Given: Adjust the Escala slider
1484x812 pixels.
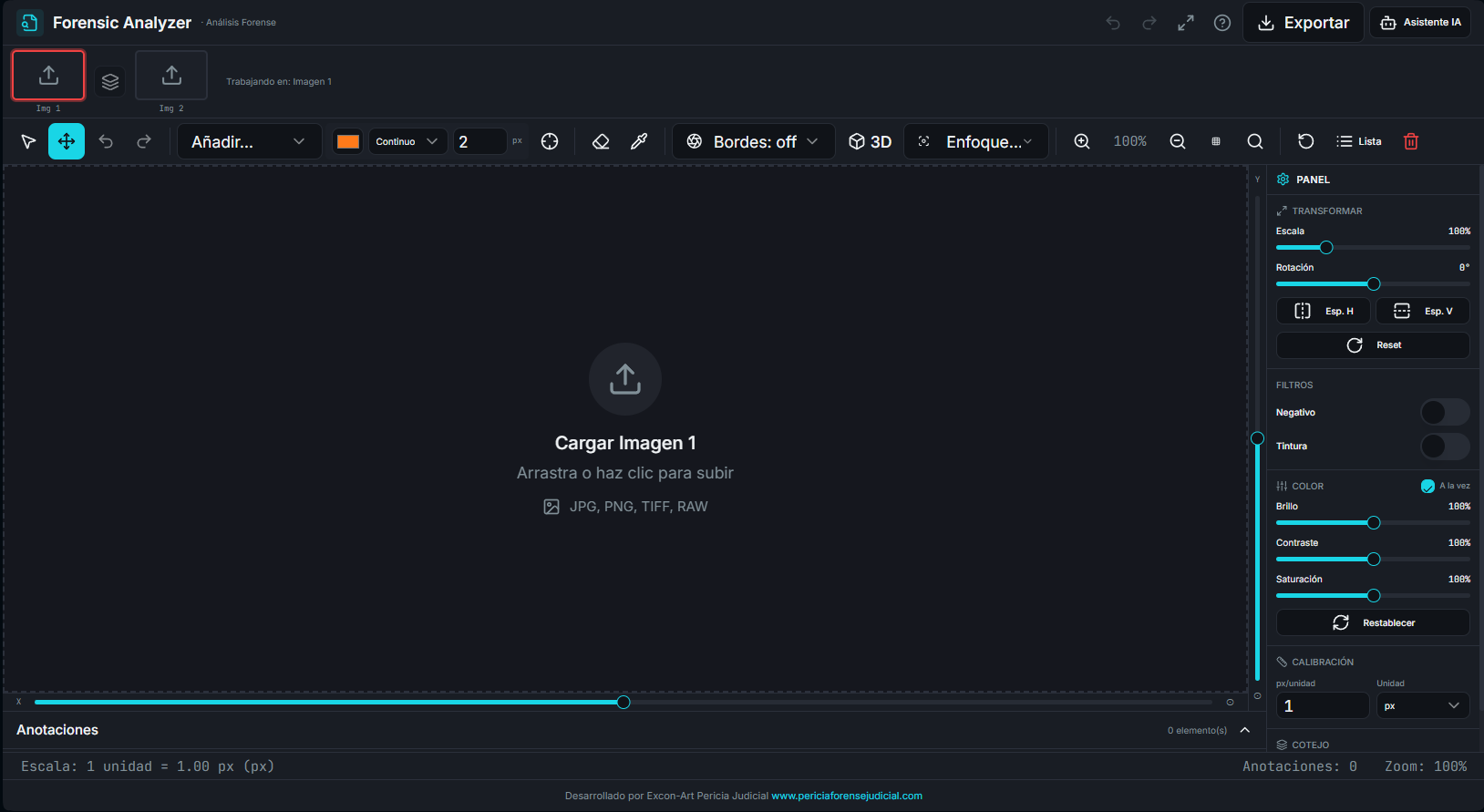Looking at the screenshot, I should click(x=1373, y=248).
